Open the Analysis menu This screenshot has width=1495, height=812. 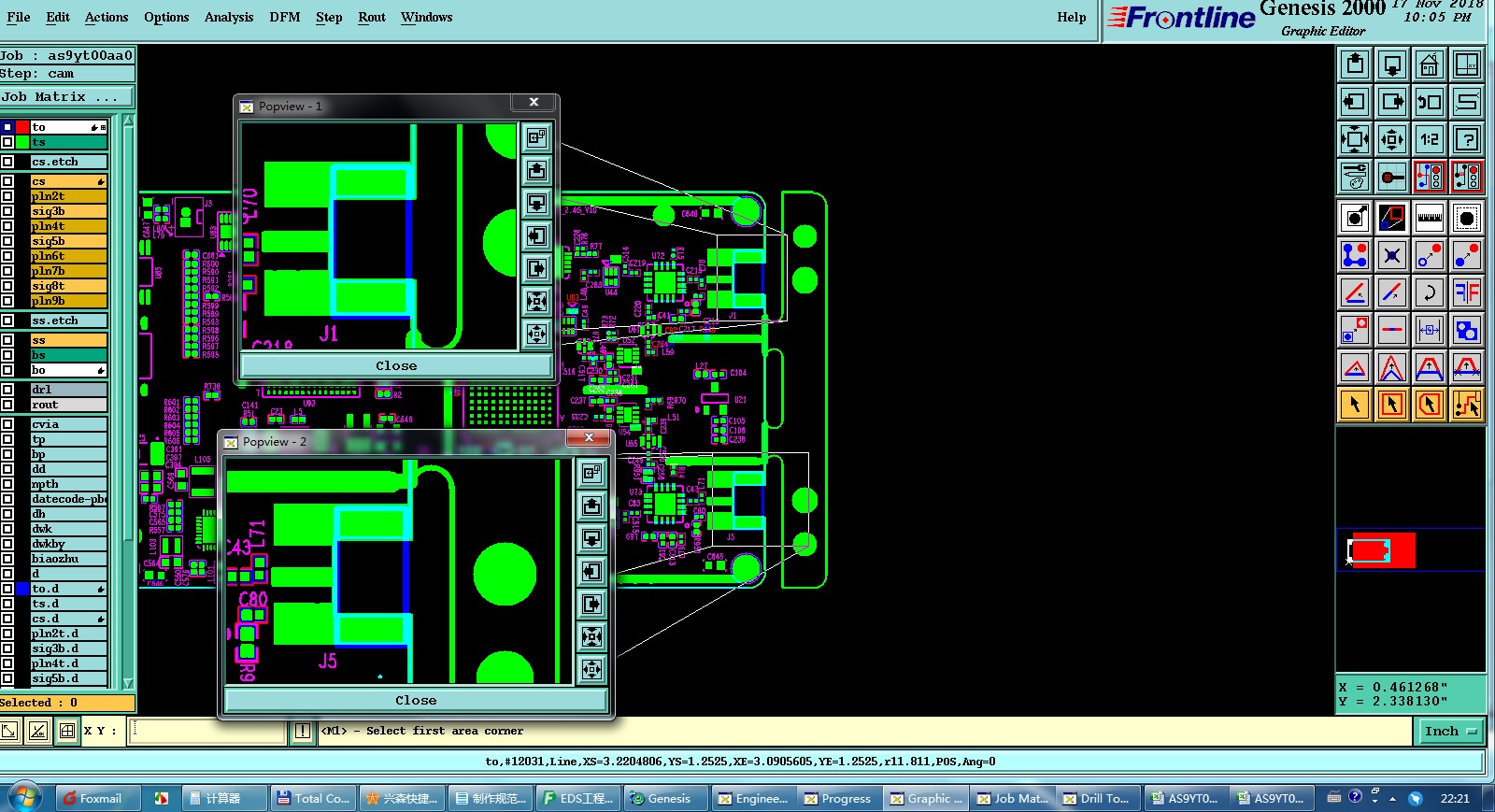(229, 17)
